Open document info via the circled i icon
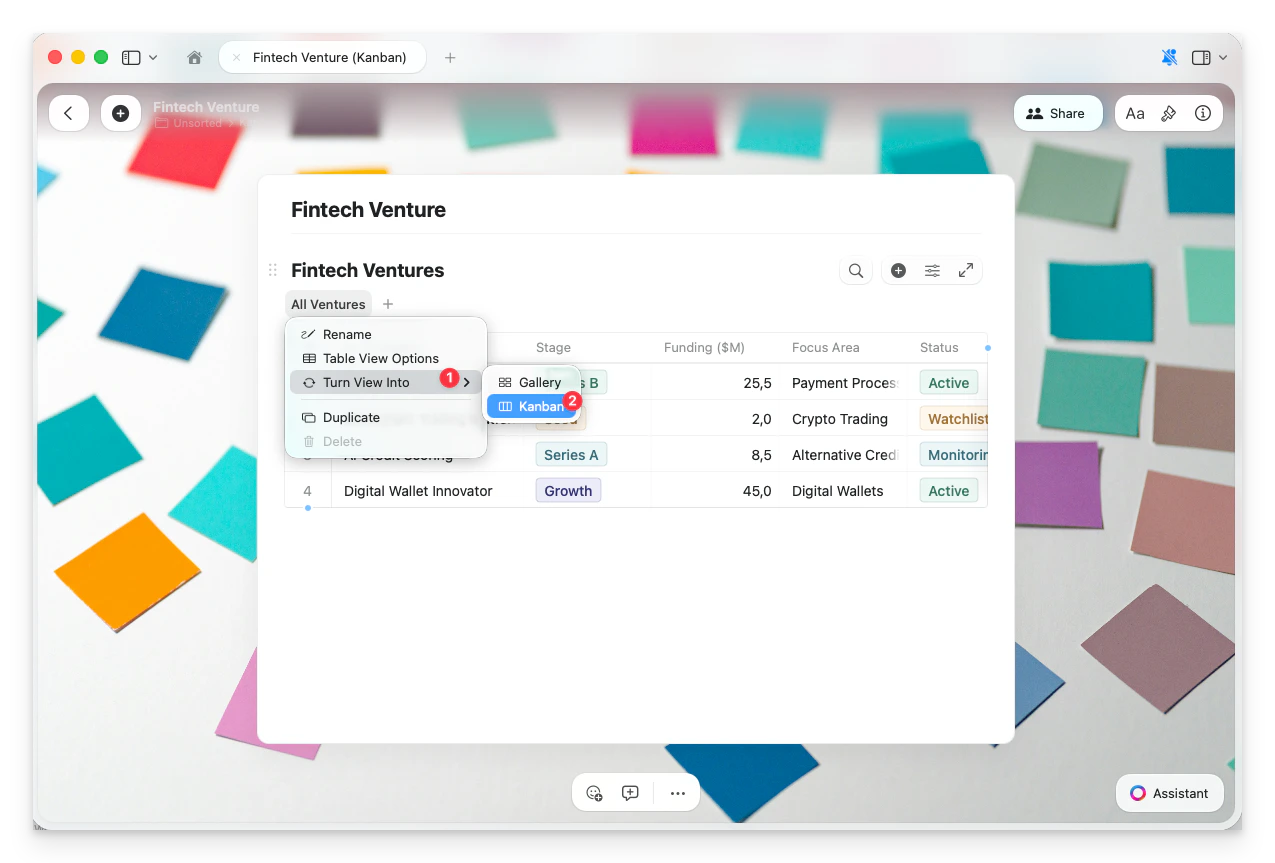Screen dimensions: 1275x863 [x=1203, y=113]
